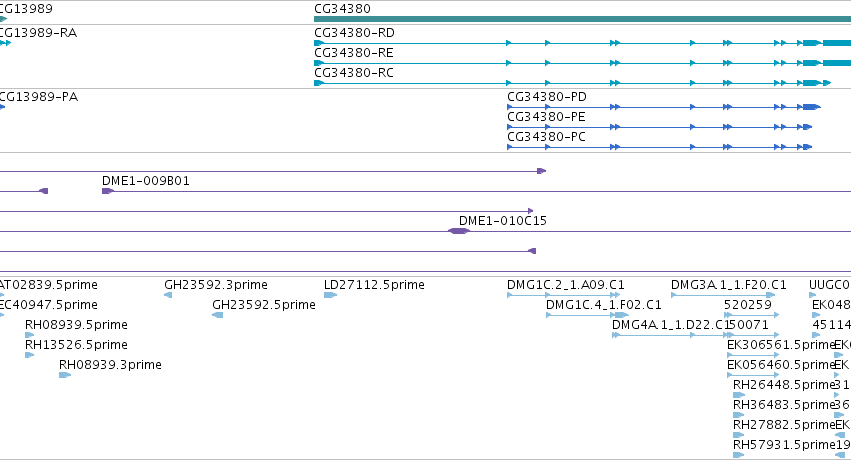Viewport: 851px width, 460px height.
Task: Open transcript CG34380-RD label
Action: (354, 33)
